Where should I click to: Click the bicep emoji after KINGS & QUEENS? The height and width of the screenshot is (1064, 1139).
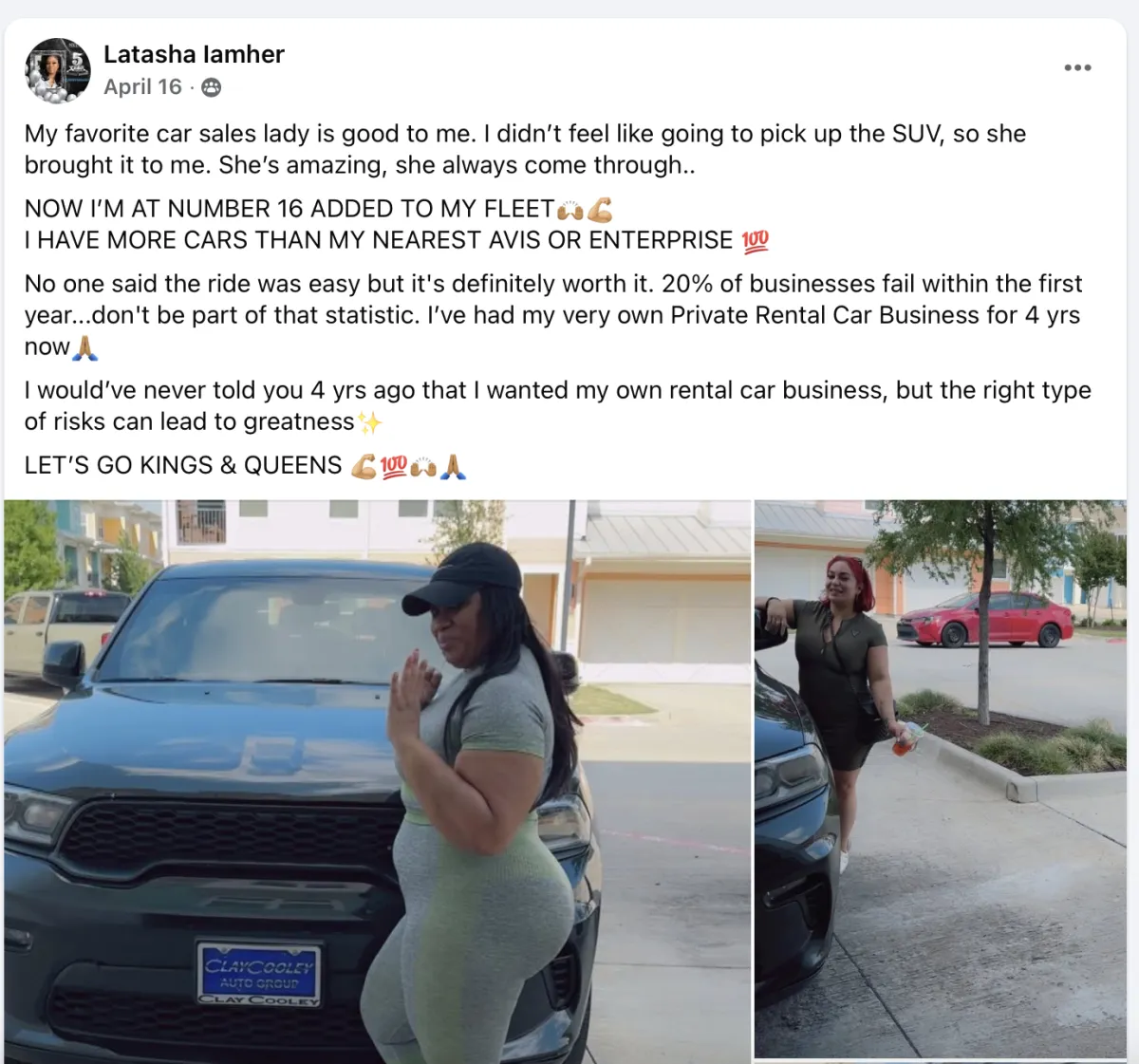pyautogui.click(x=364, y=466)
